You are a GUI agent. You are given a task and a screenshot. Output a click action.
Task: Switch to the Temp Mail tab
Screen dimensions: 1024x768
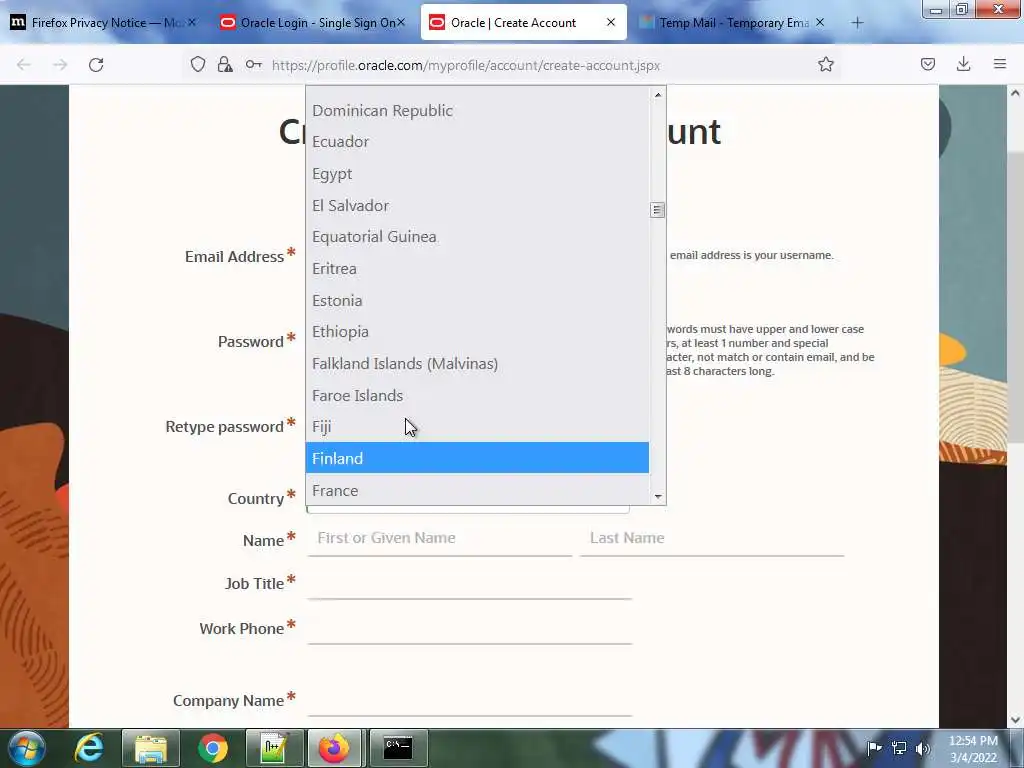tap(733, 23)
